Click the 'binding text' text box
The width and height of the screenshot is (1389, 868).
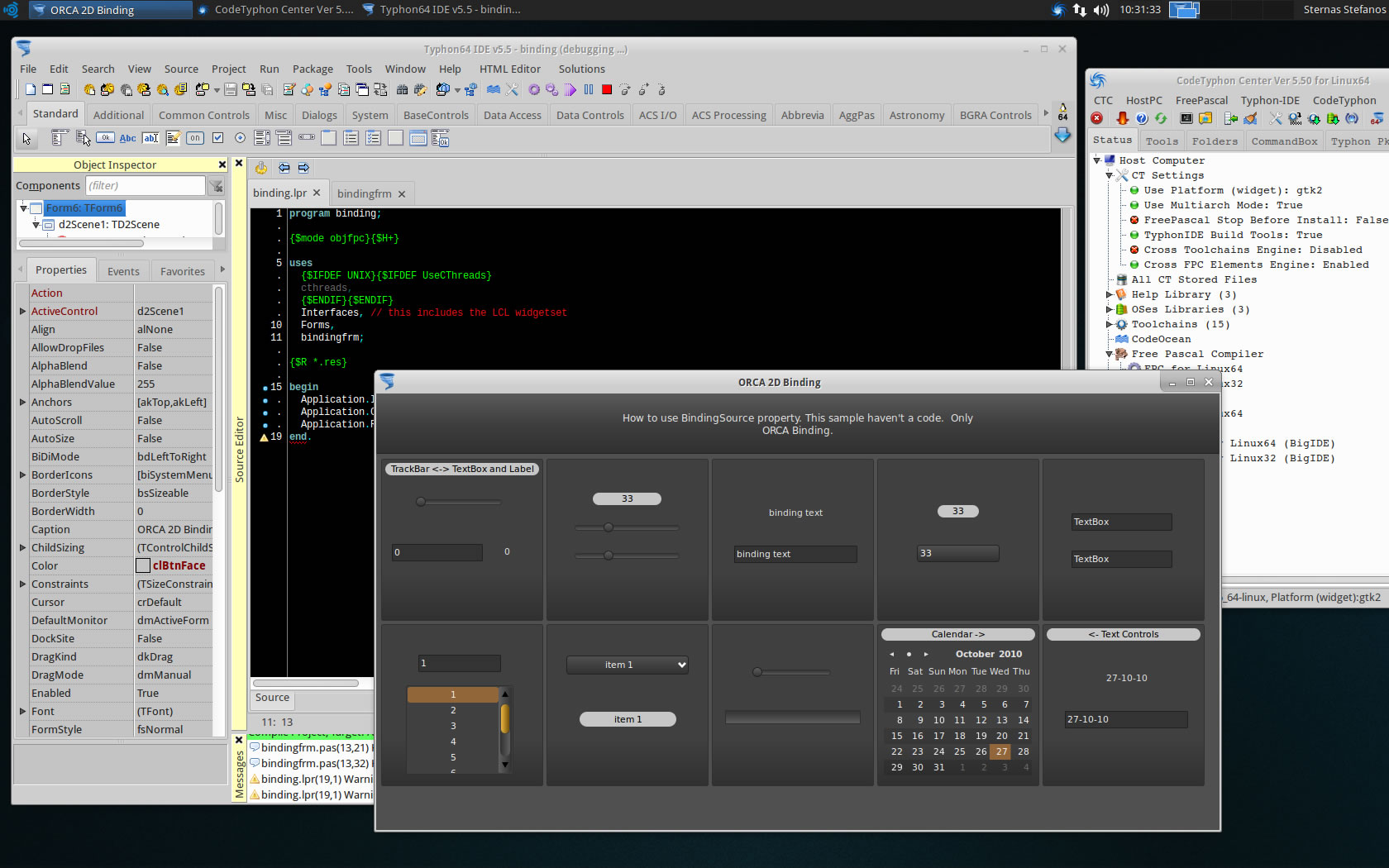pos(795,554)
